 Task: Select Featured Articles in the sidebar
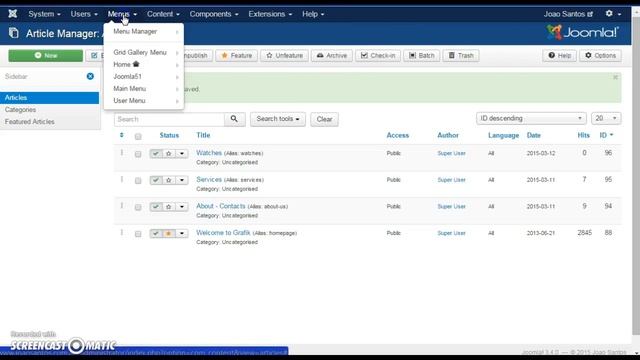coord(29,122)
